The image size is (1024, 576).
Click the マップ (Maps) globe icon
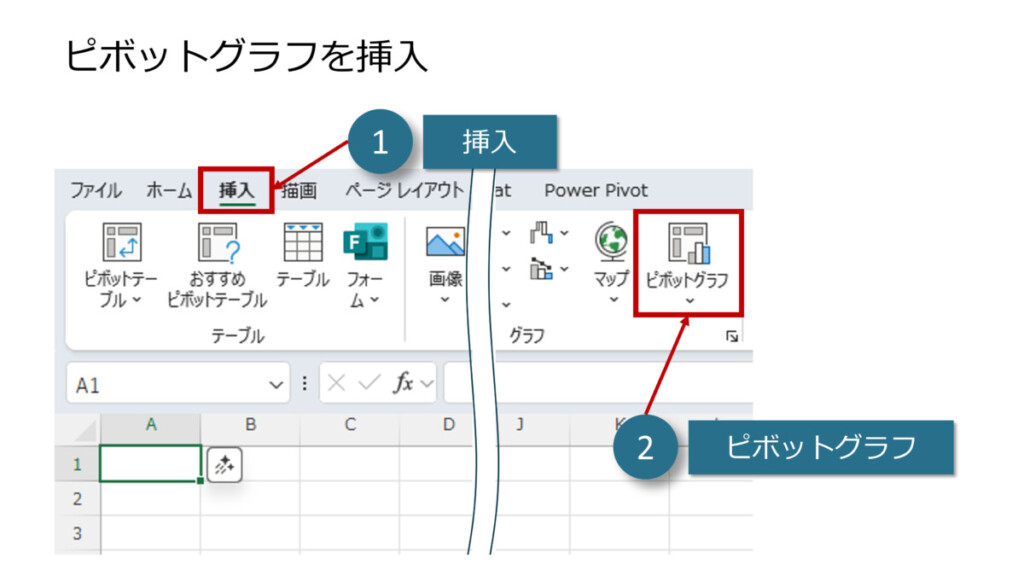(611, 242)
